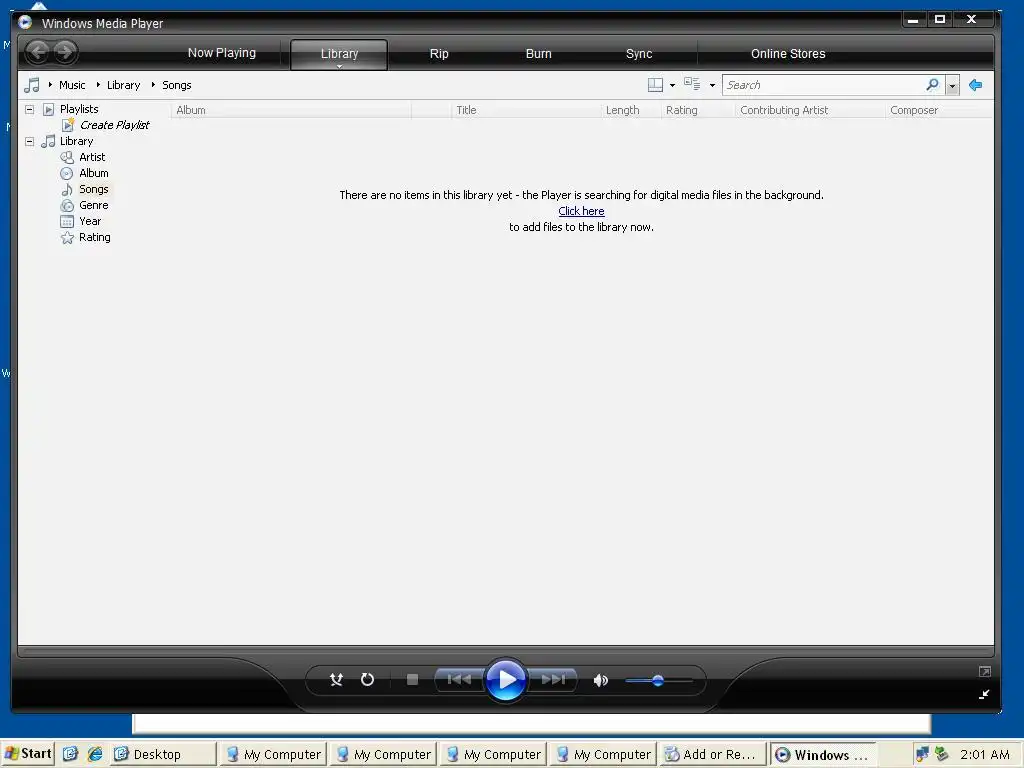Image resolution: width=1024 pixels, height=768 pixels.
Task: Sort by the Title column header
Action: 525,110
